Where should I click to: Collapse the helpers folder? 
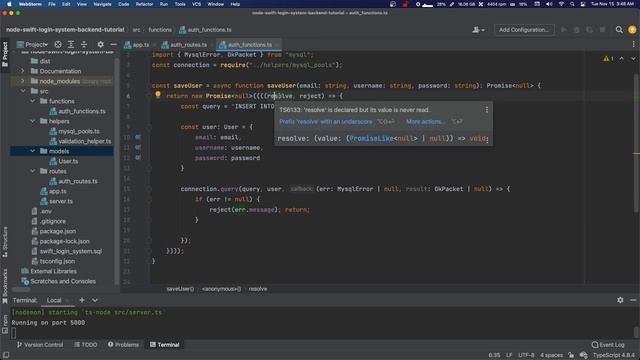click(33, 121)
